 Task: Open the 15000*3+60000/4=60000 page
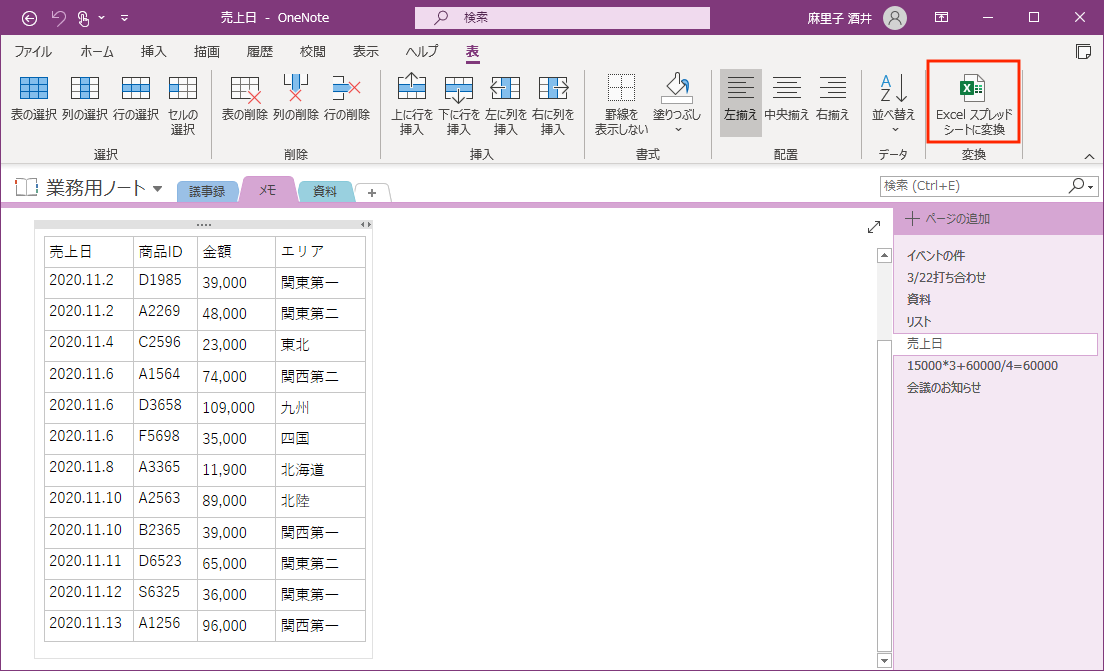tap(981, 365)
